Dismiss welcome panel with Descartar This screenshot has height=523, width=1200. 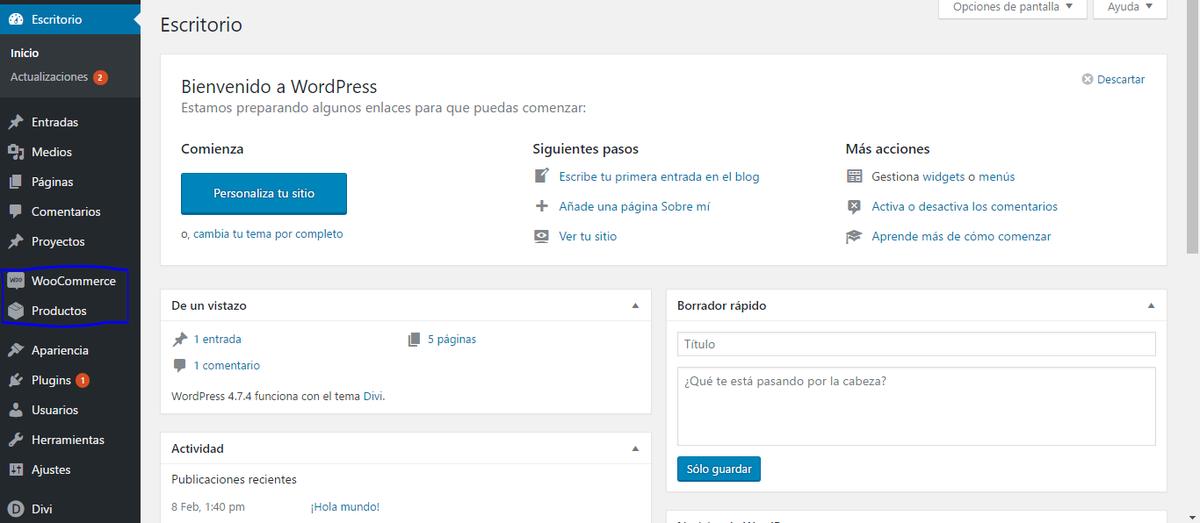point(1113,79)
